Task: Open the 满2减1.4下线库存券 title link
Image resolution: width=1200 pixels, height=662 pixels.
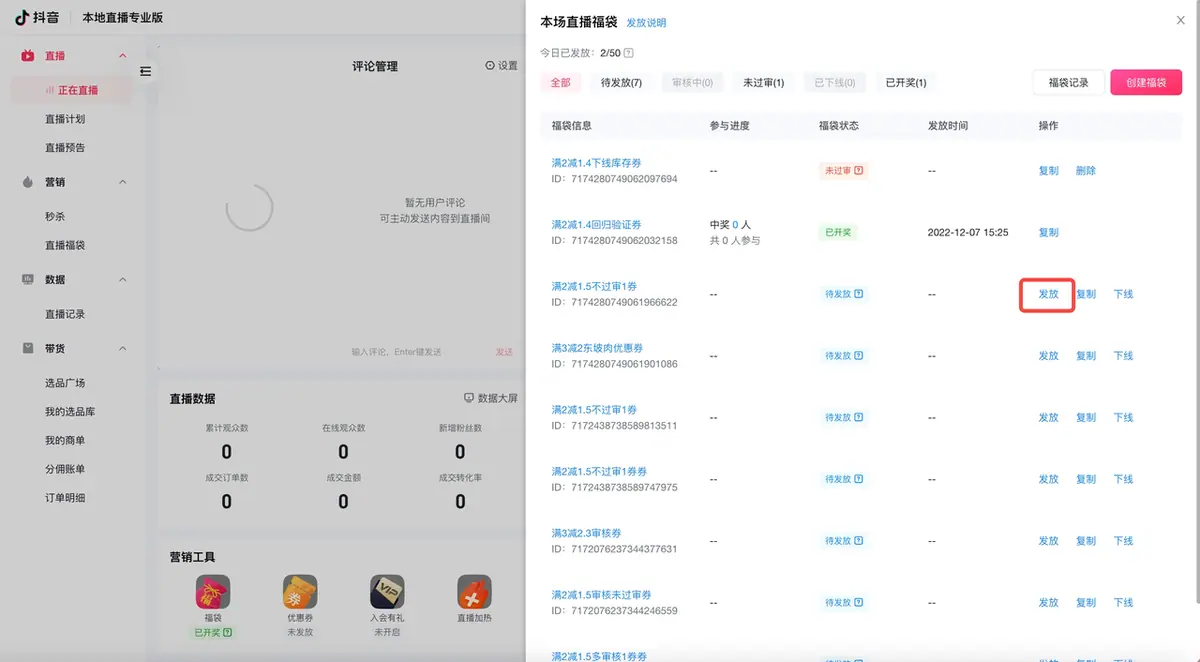Action: tap(597, 163)
